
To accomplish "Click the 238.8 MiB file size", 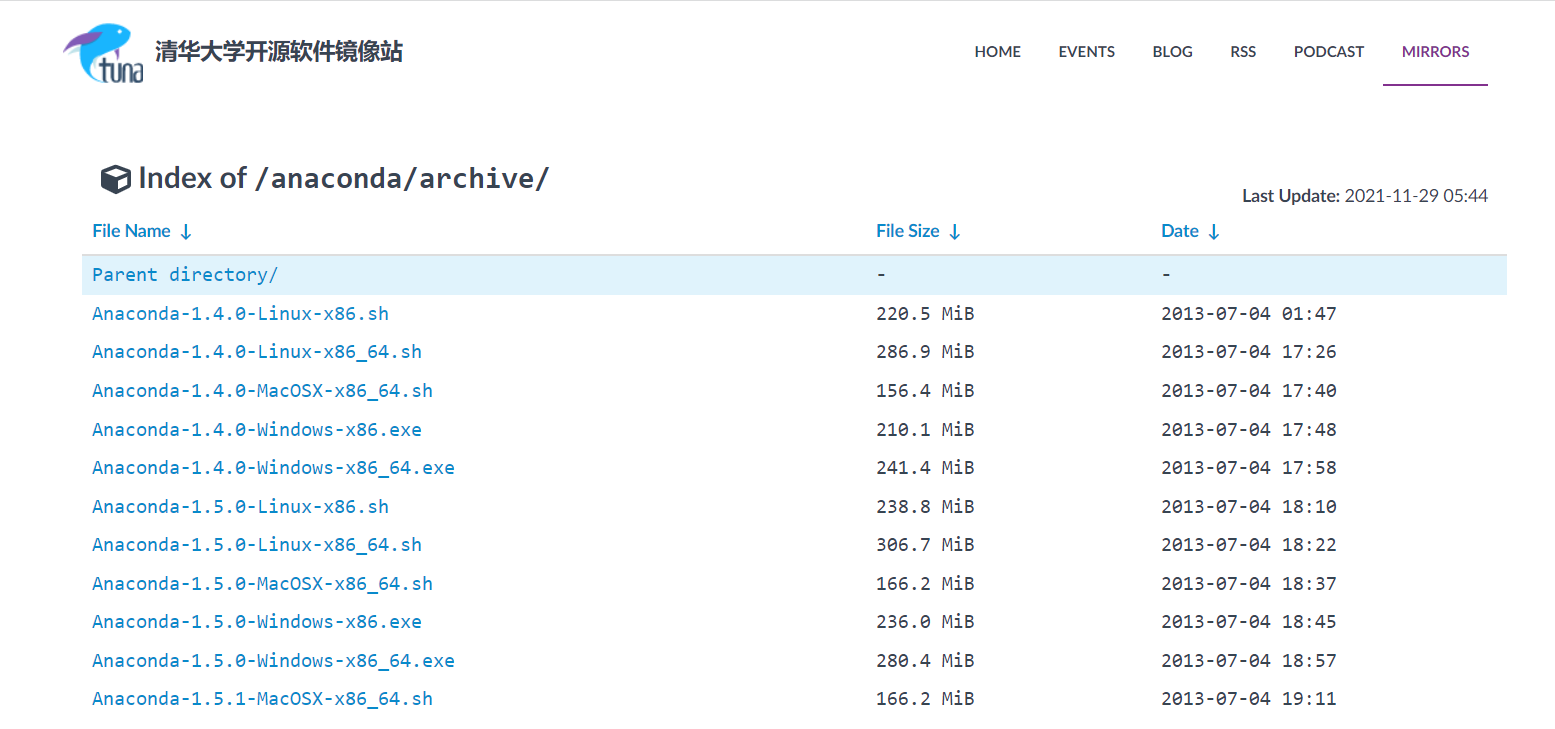I will click(x=925, y=506).
